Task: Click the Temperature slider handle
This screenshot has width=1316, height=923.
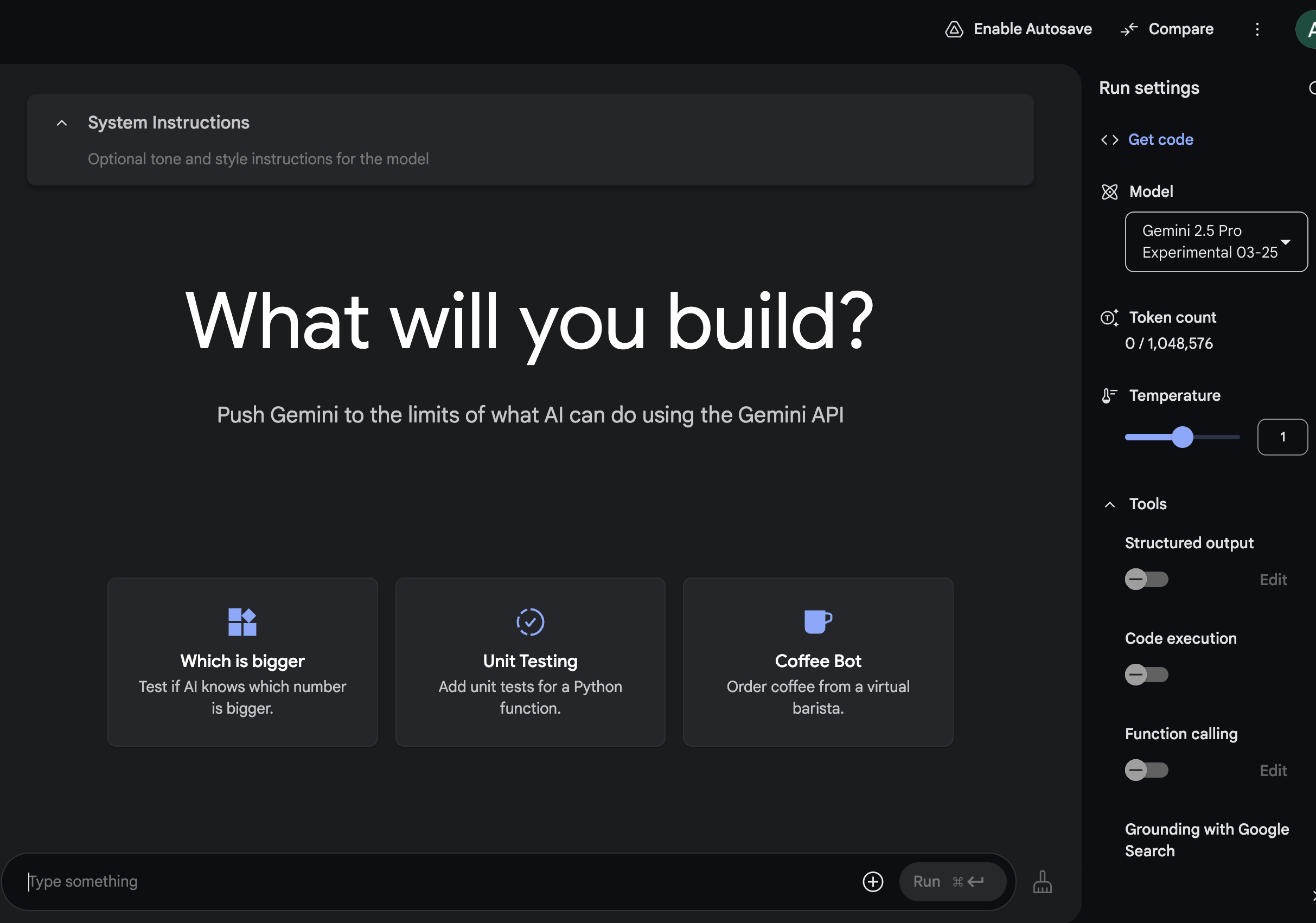Action: [1182, 437]
